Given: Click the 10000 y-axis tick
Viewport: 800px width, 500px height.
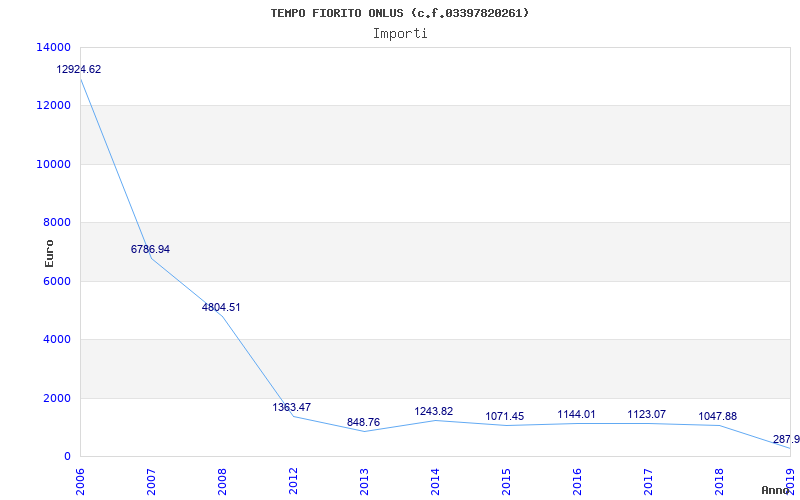Looking at the screenshot, I should point(54,164).
